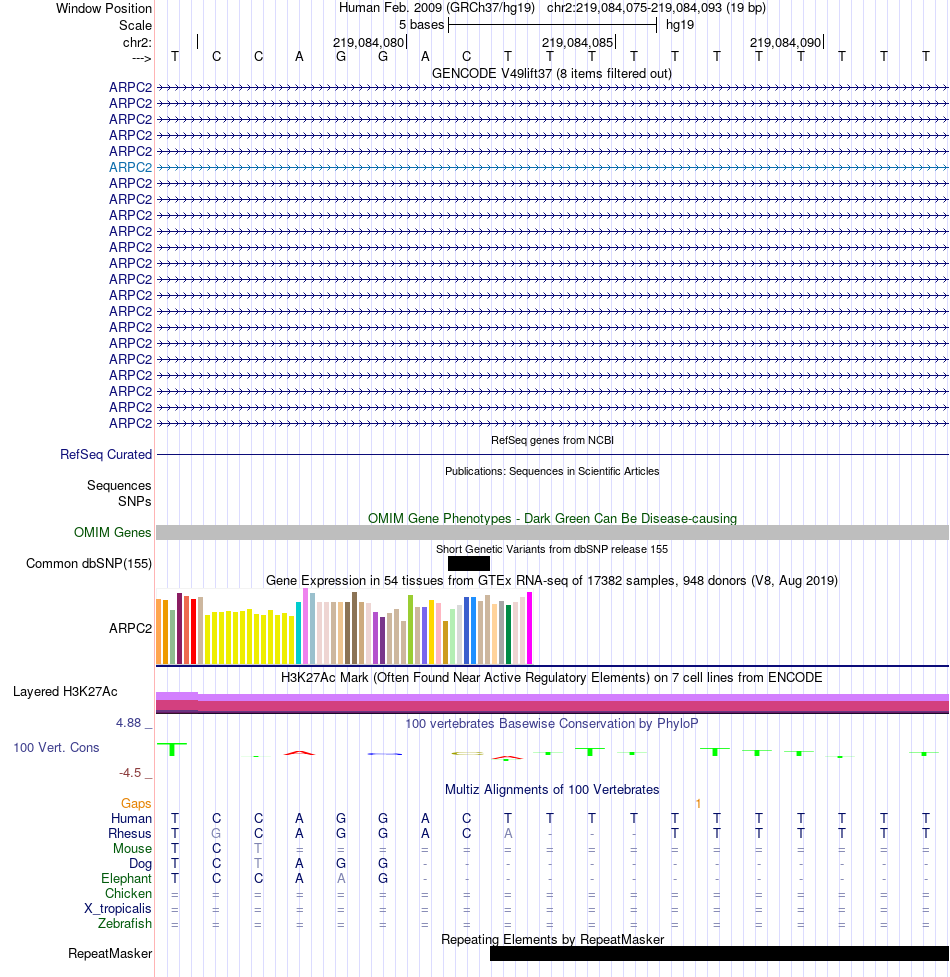Click the faded 'A' in the Elephant row
950x977 pixels.
tap(341, 878)
